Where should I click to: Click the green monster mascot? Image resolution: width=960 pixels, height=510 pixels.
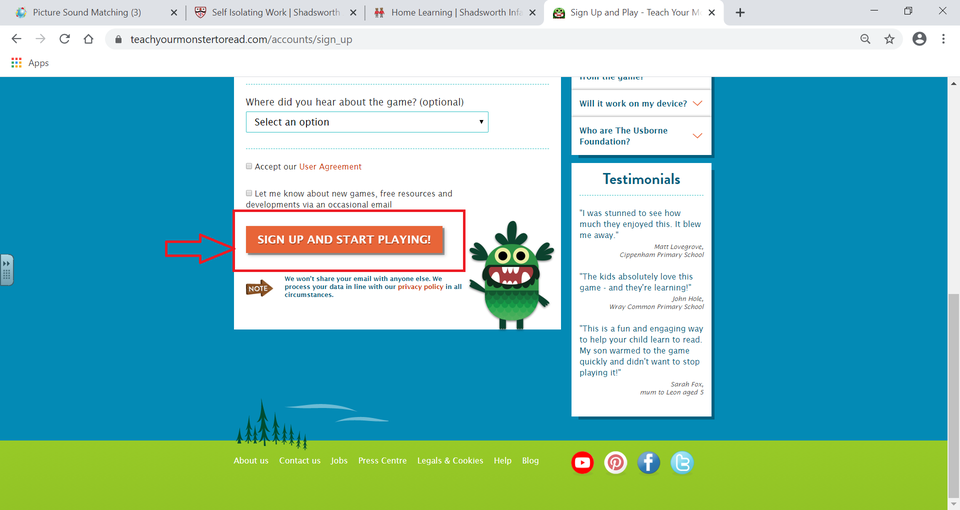[x=511, y=276]
